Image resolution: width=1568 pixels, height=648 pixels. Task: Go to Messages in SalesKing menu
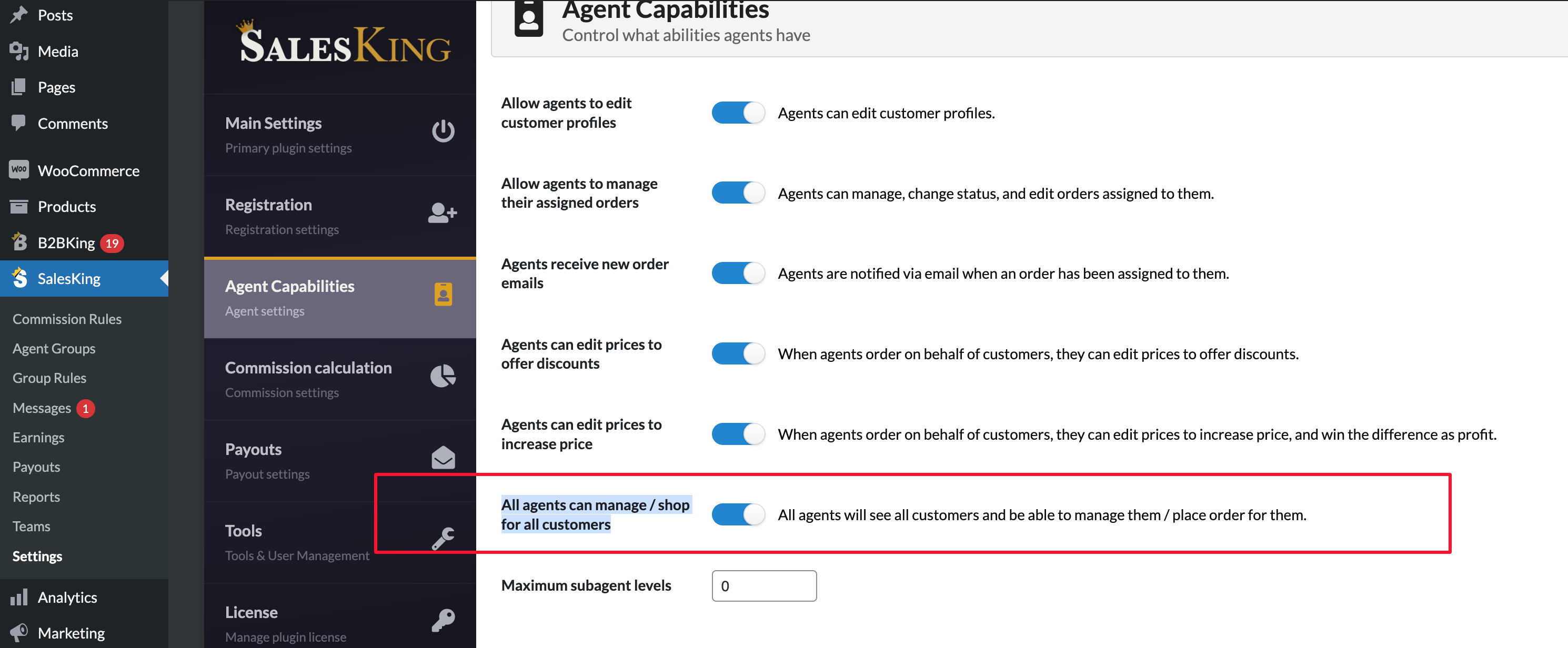42,408
